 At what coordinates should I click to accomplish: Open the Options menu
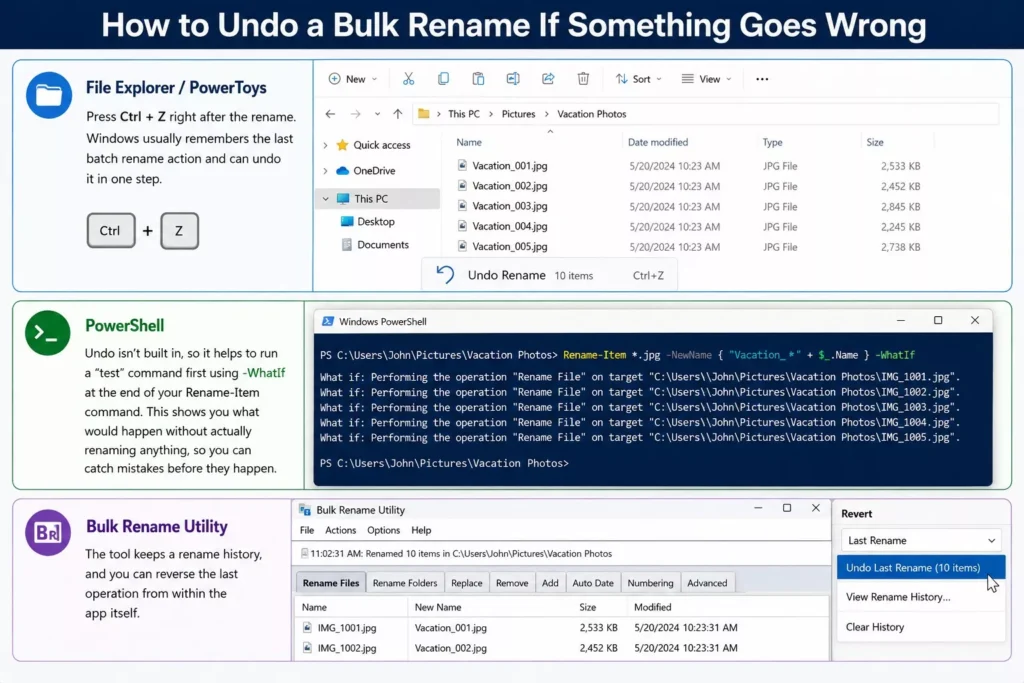coord(383,530)
